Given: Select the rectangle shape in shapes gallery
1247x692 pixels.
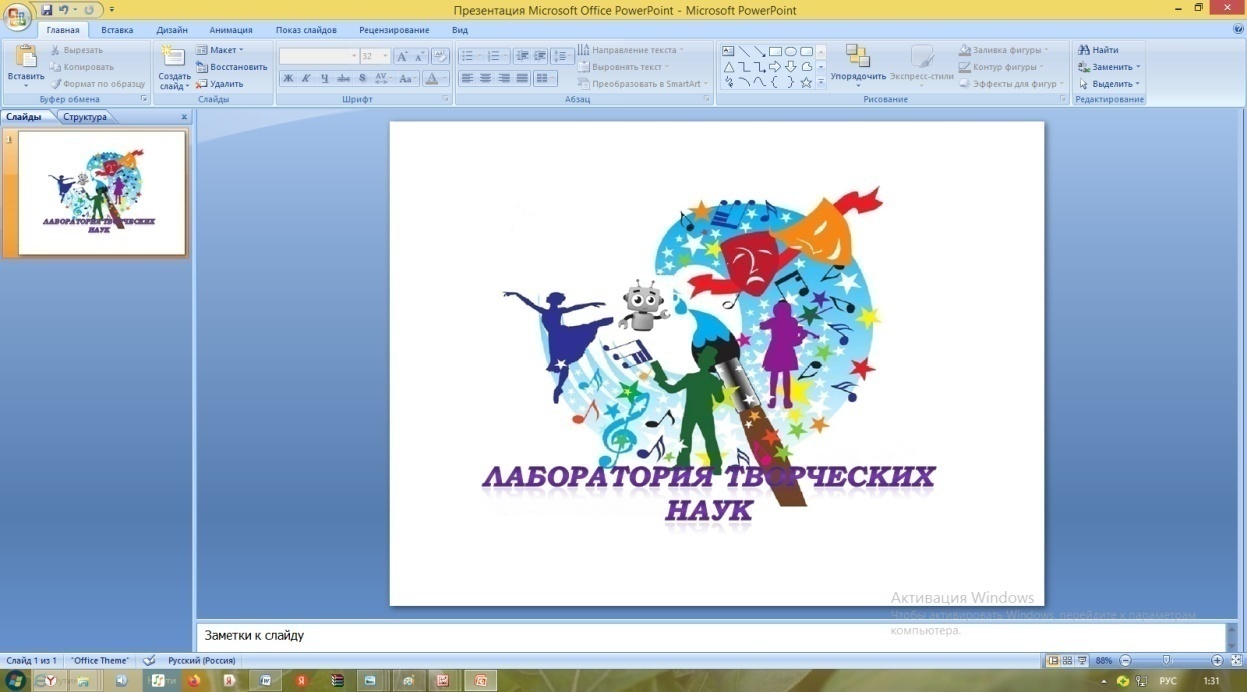Looking at the screenshot, I should (x=774, y=51).
